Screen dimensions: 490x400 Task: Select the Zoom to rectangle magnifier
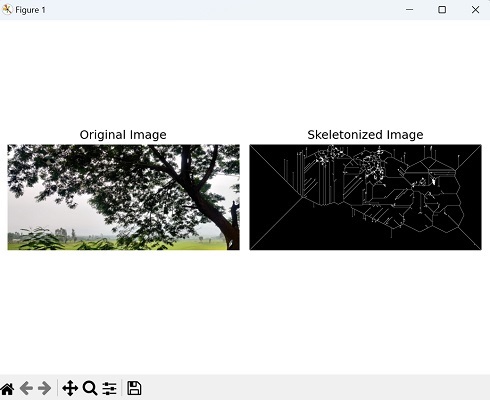(90, 388)
